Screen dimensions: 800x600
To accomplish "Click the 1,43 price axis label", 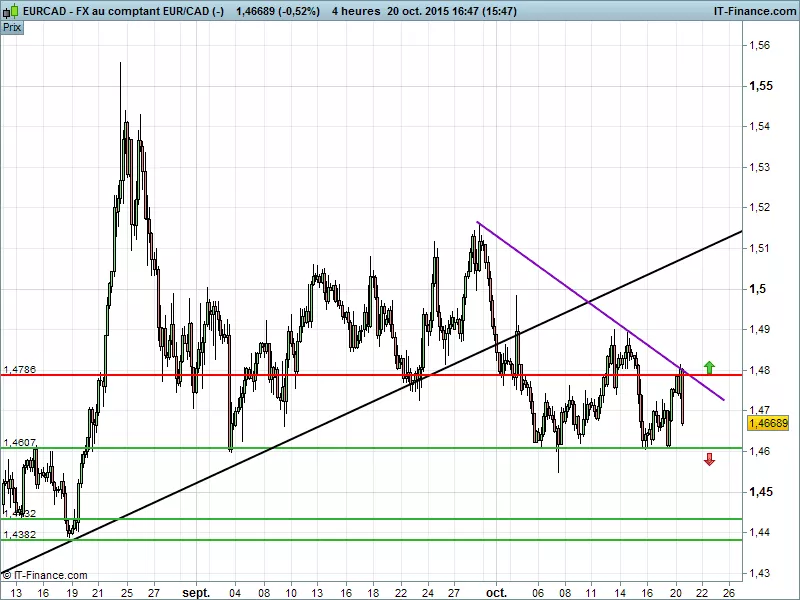I will pos(759,573).
